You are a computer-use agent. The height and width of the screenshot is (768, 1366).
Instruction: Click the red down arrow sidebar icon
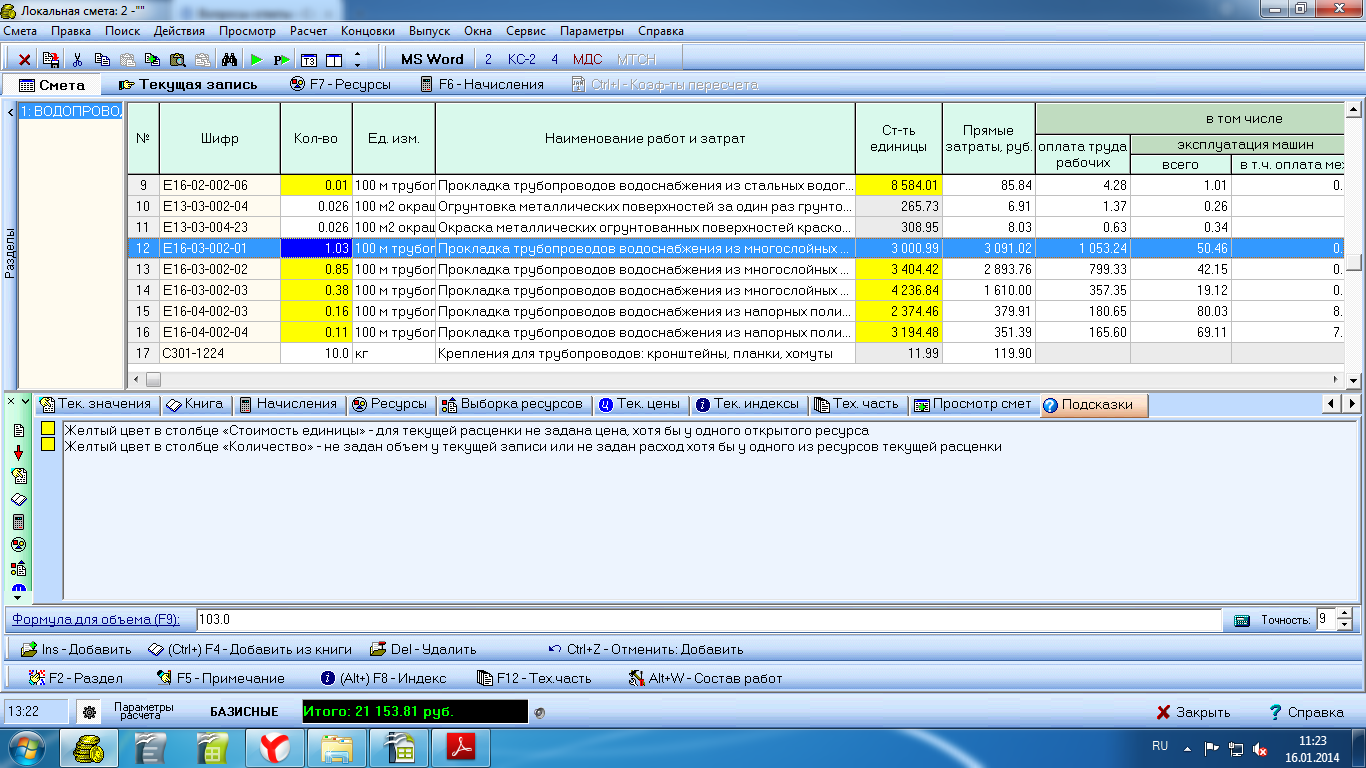pos(18,453)
